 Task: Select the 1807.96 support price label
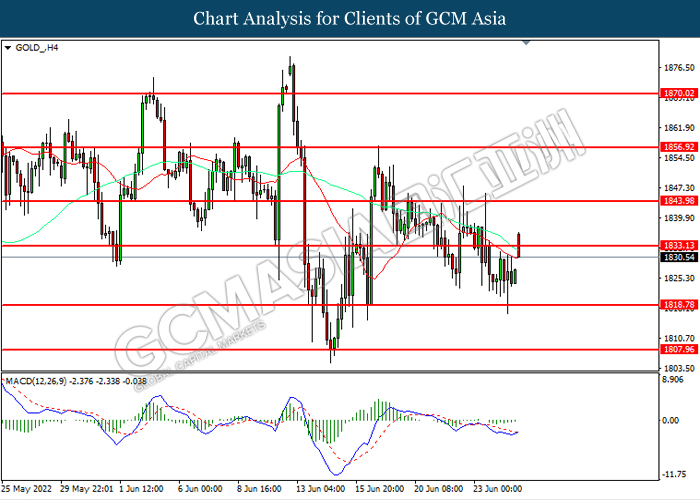click(x=679, y=350)
